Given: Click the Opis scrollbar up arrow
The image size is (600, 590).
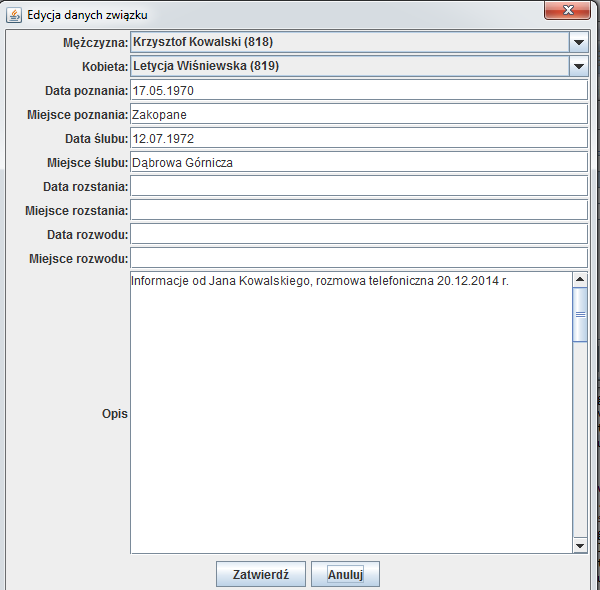Looking at the screenshot, I should click(x=580, y=280).
